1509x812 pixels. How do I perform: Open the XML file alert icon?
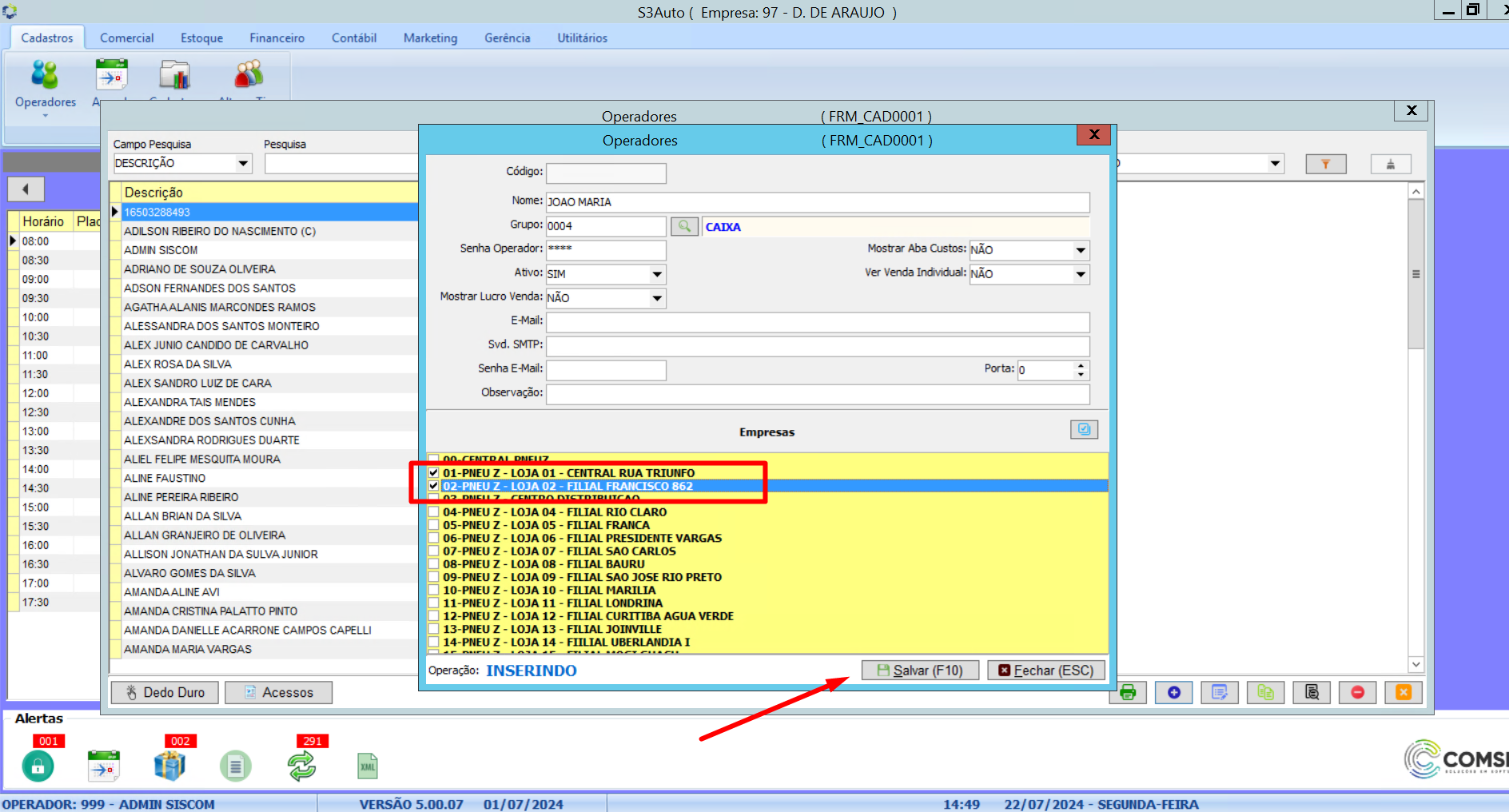[368, 766]
